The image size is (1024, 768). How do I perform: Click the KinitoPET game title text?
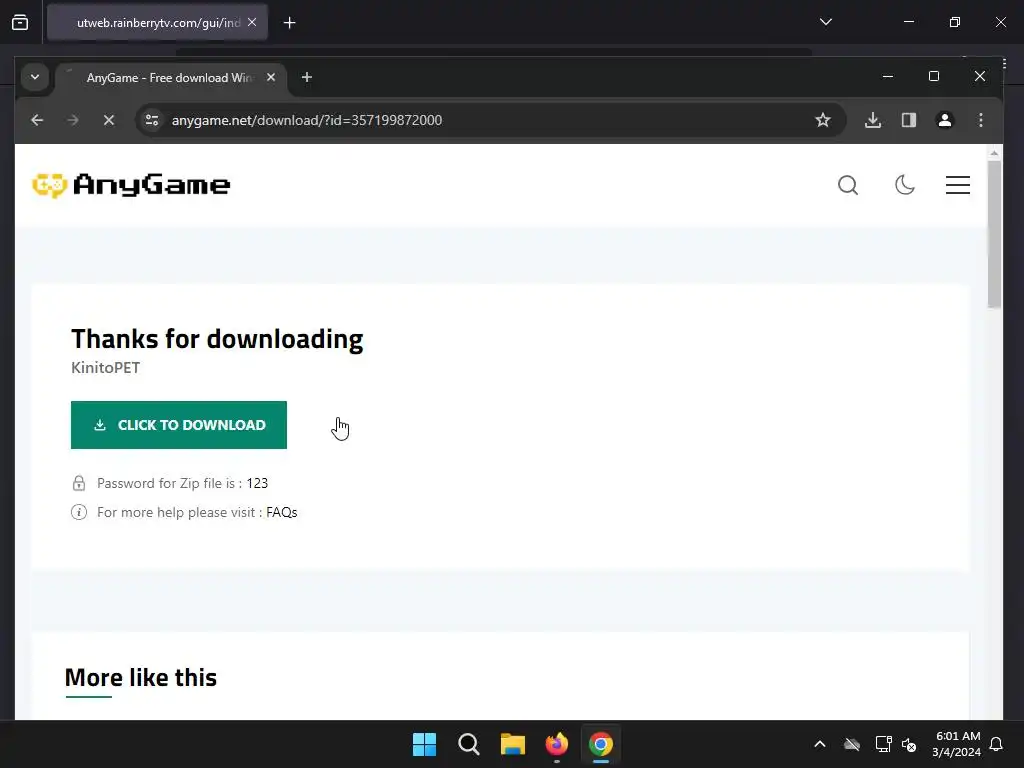point(106,368)
